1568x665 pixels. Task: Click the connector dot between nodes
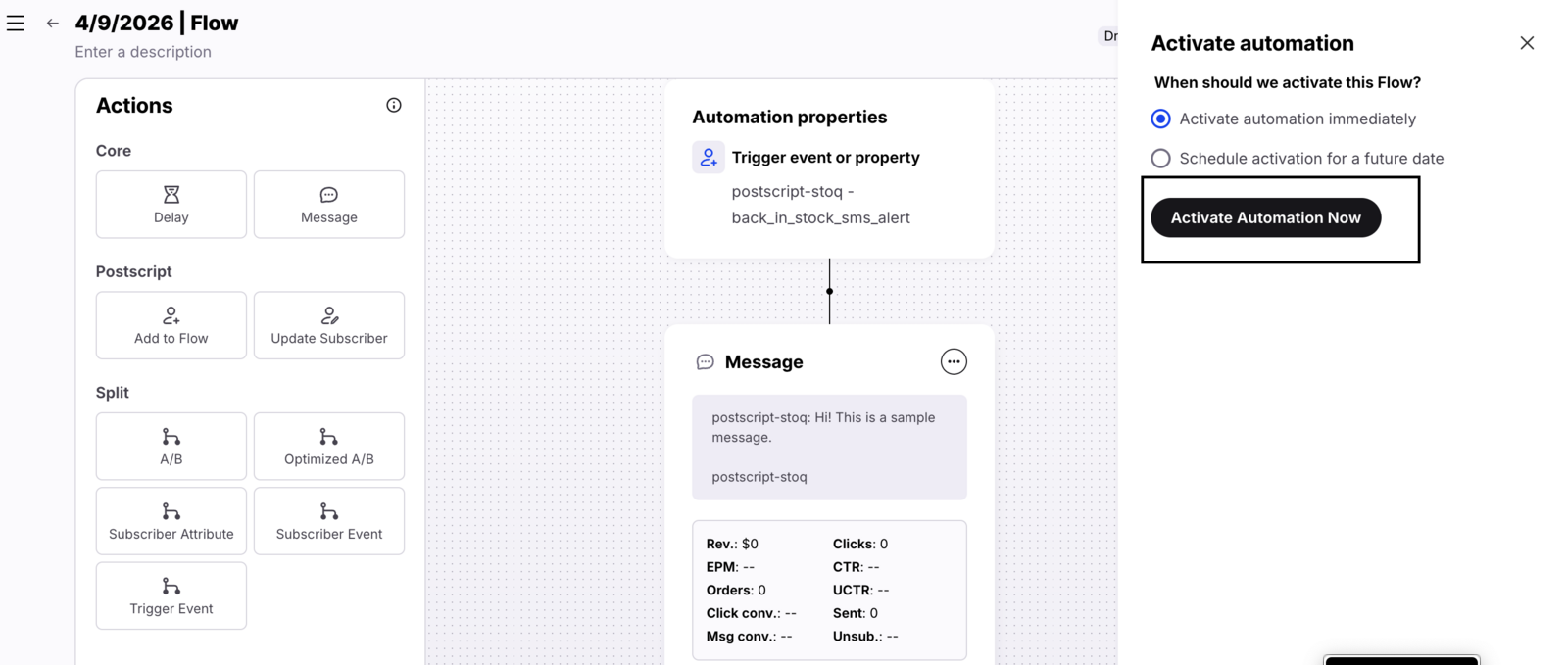[830, 291]
